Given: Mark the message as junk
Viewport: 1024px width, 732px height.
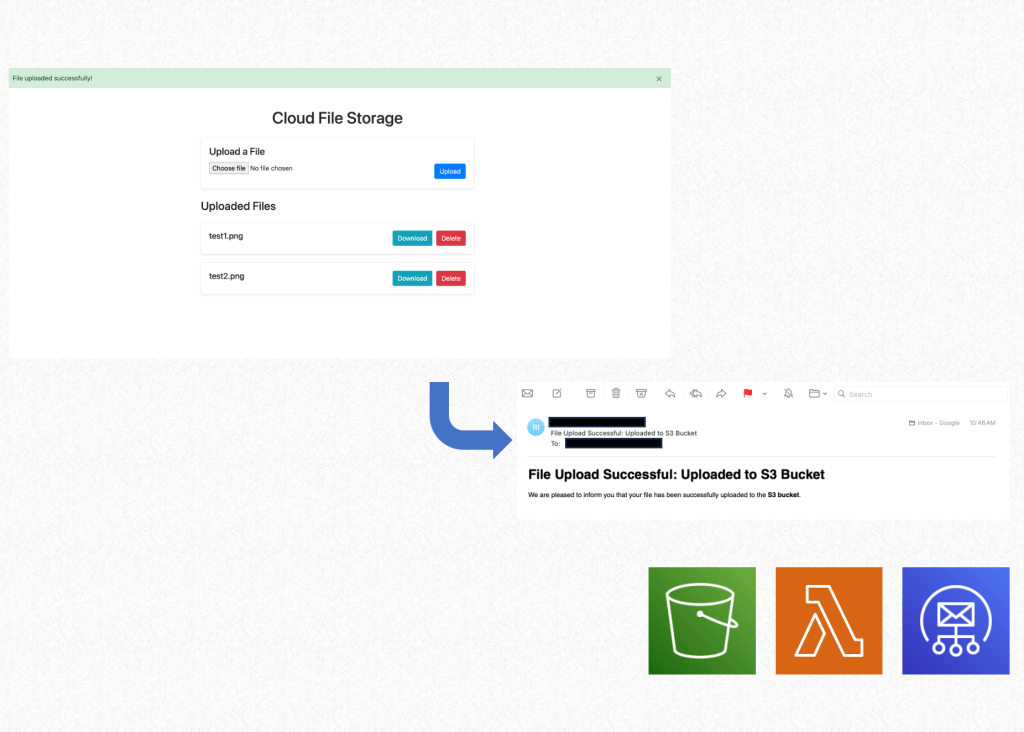Looking at the screenshot, I should pos(642,393).
